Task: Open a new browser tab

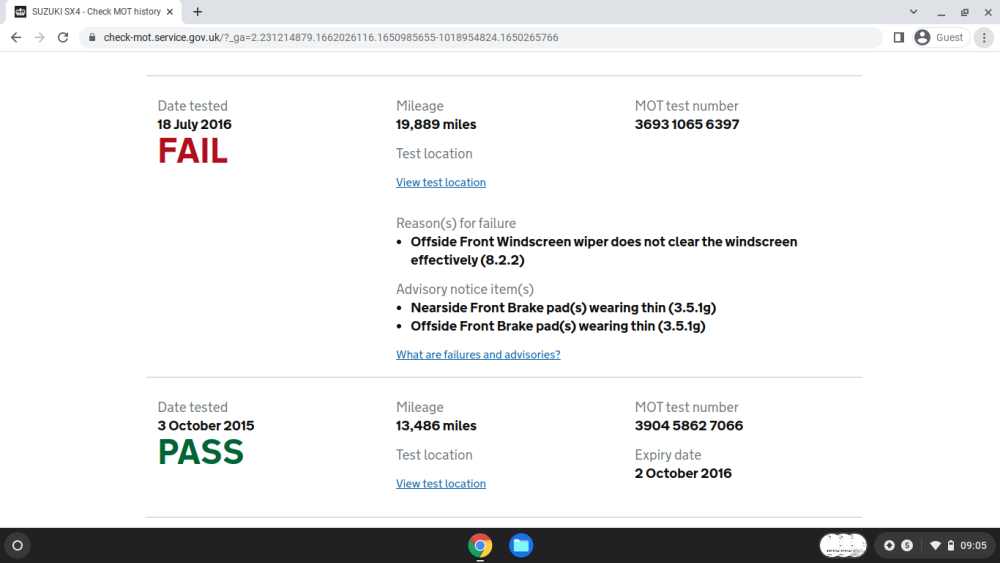Action: point(198,11)
